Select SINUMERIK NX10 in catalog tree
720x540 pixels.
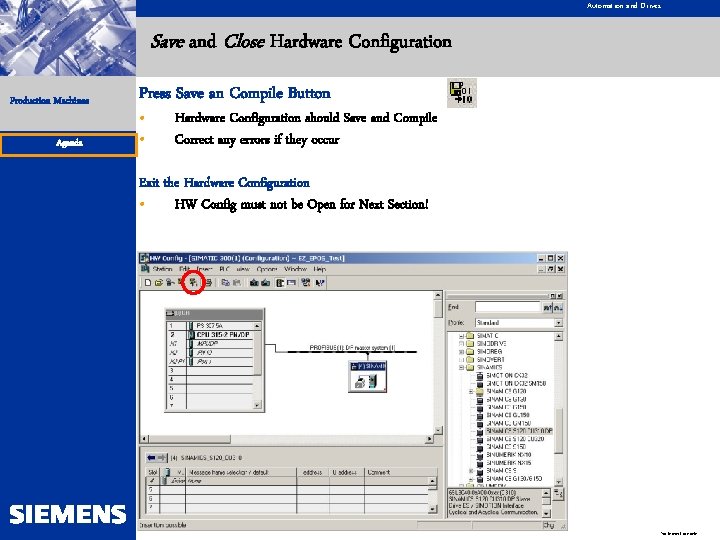click(x=508, y=455)
